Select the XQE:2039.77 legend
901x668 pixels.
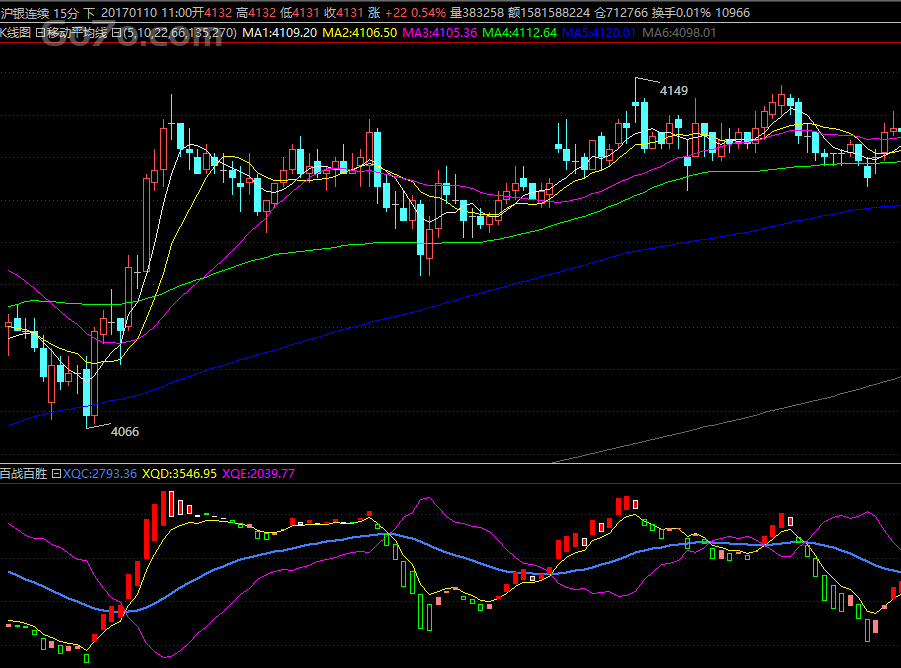point(259,474)
